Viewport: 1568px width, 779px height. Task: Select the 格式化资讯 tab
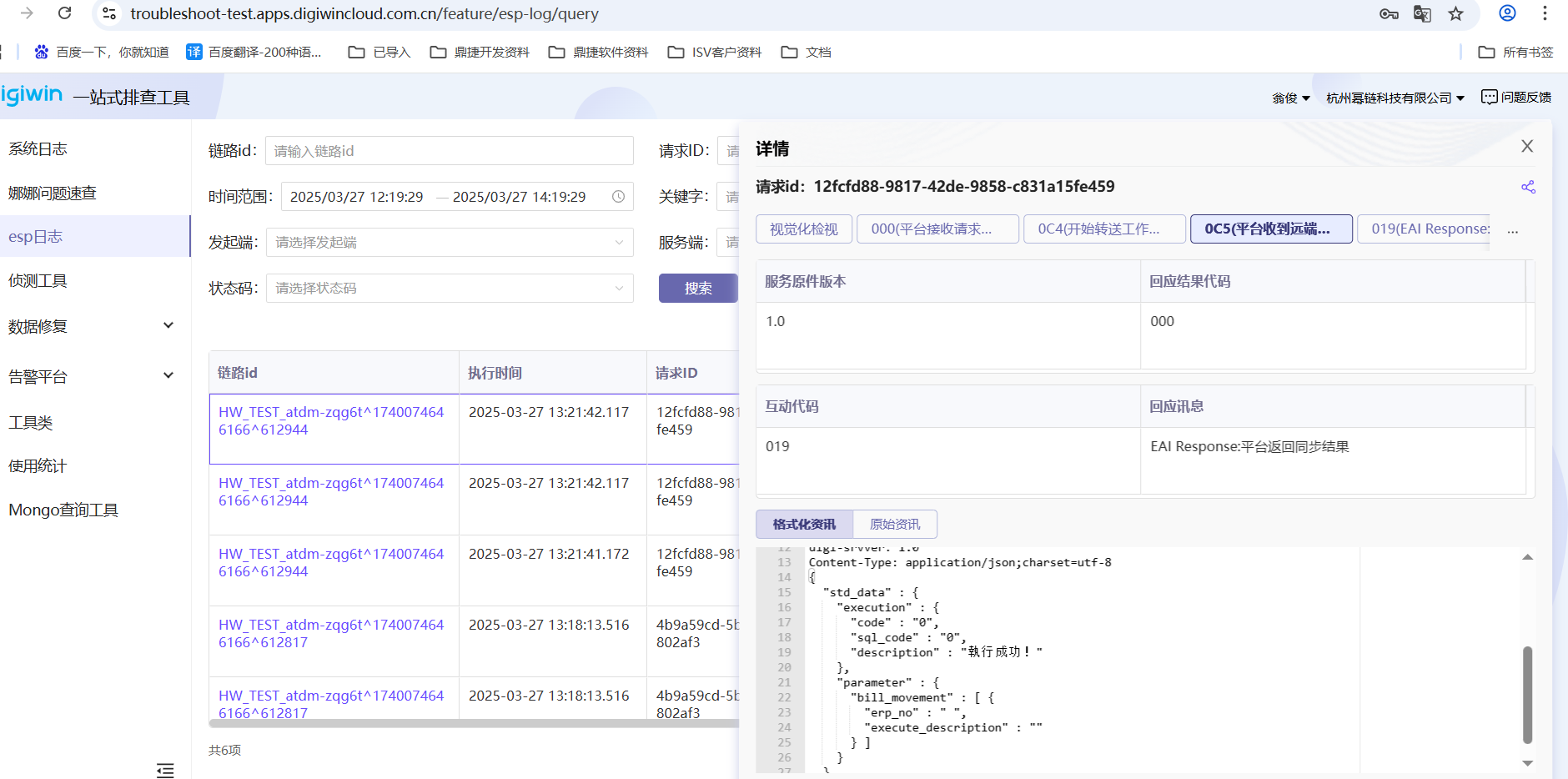point(804,524)
